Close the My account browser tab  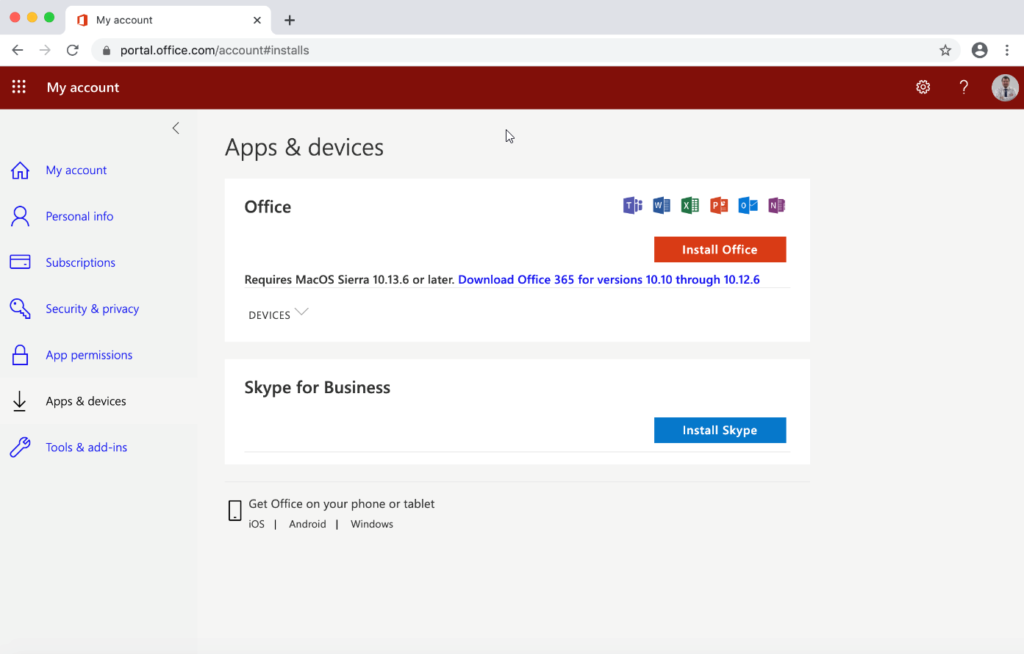257,20
